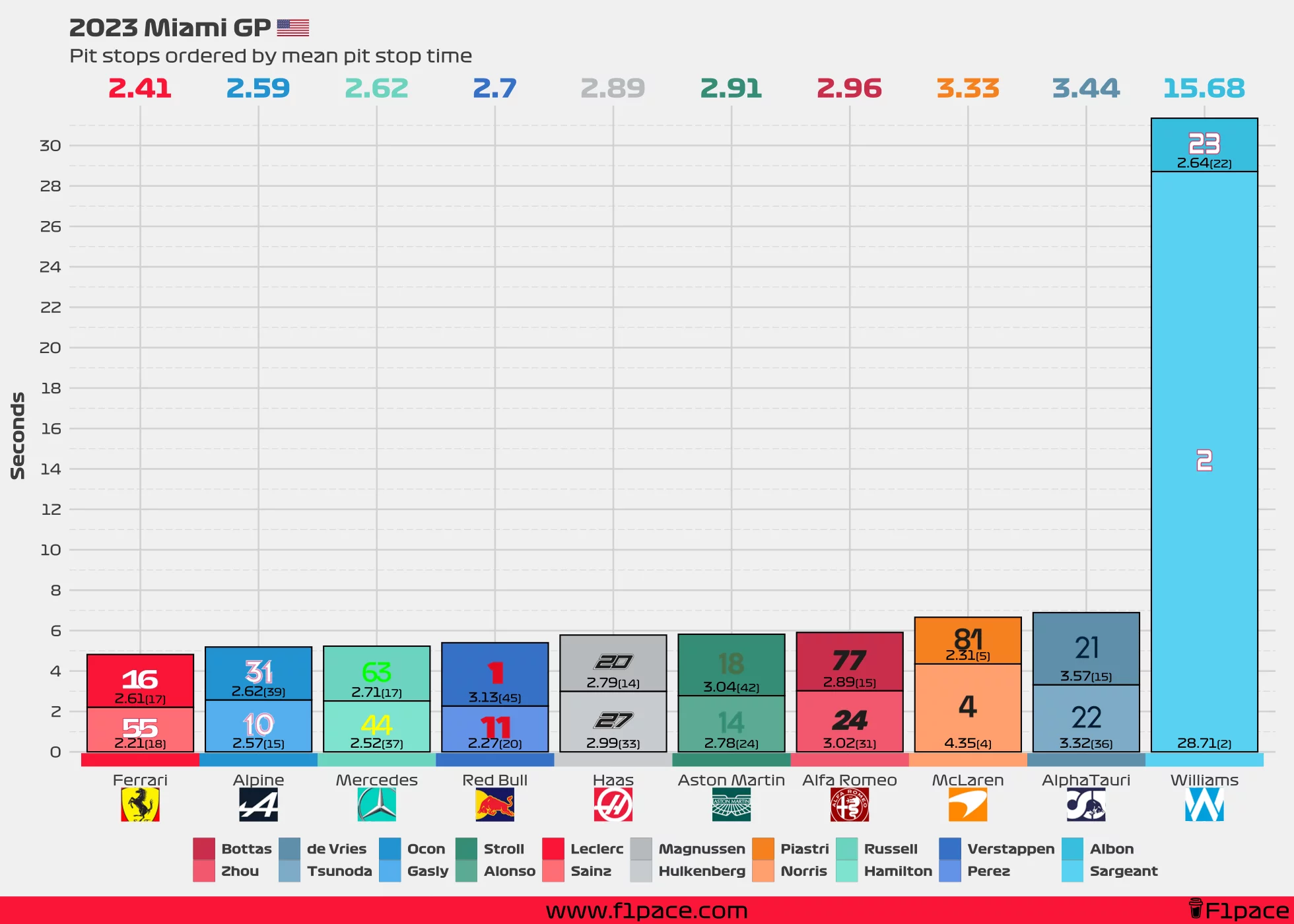Click the Ferrari prancing horse logo

[x=140, y=805]
